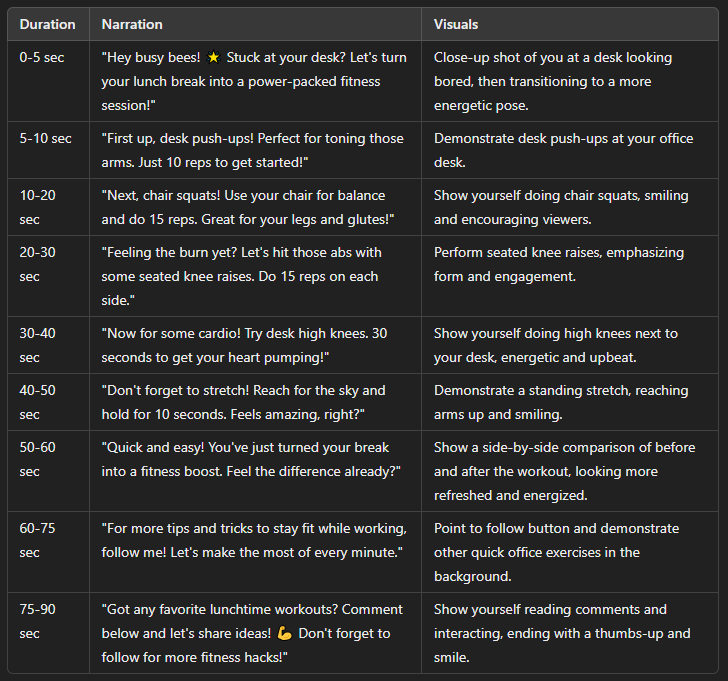Click the Visuals column header
Image resolution: width=728 pixels, height=681 pixels.
[456, 24]
